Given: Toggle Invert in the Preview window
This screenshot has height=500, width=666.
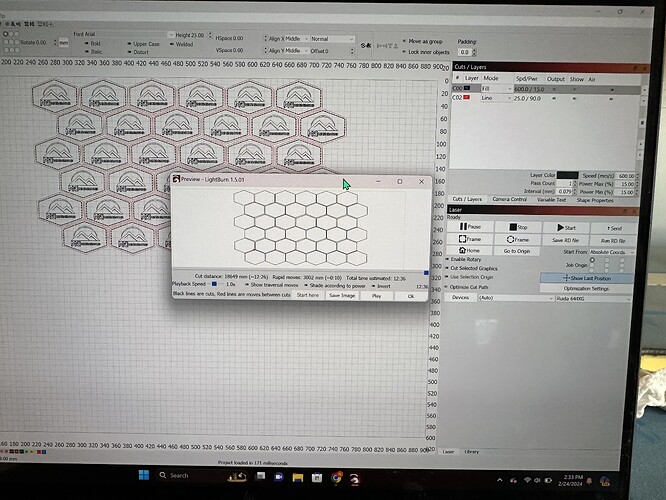Looking at the screenshot, I should coord(381,286).
